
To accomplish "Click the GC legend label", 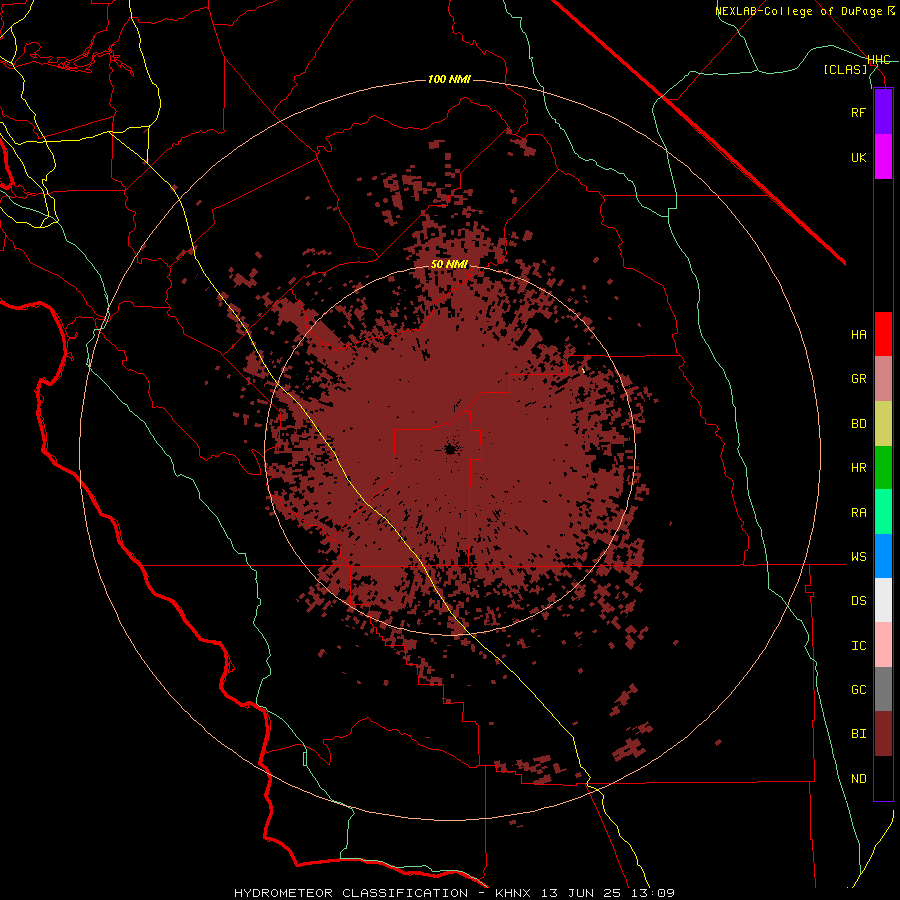I will (858, 690).
